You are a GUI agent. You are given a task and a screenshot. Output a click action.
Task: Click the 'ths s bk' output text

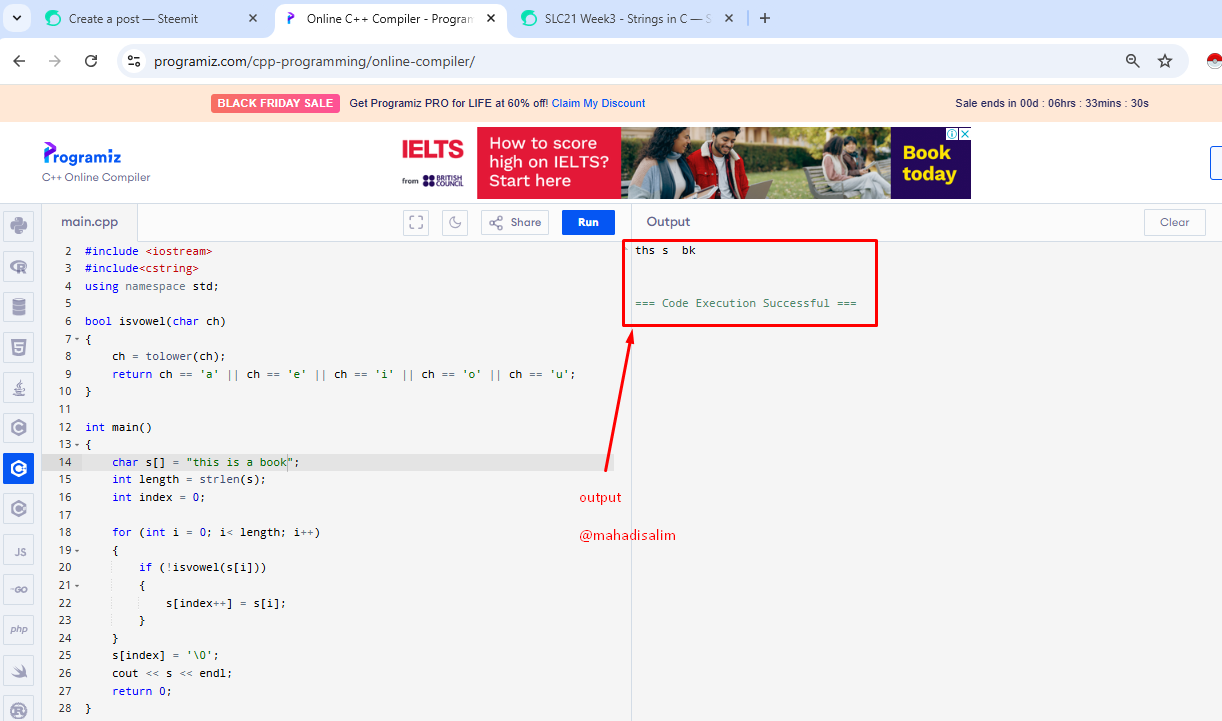pyautogui.click(x=665, y=250)
